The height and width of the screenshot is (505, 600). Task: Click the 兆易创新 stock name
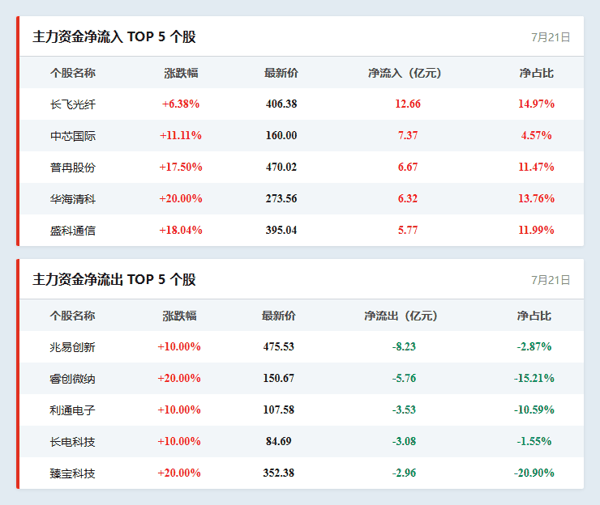pyautogui.click(x=72, y=347)
